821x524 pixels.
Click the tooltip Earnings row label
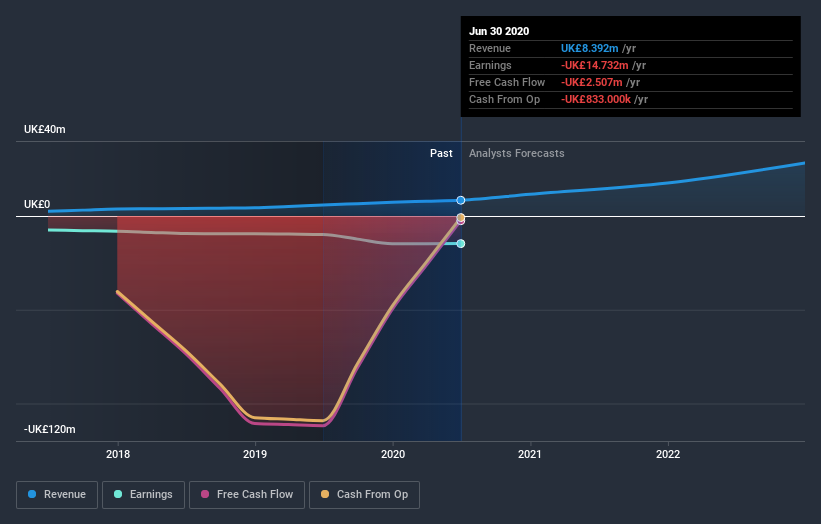tap(490, 65)
